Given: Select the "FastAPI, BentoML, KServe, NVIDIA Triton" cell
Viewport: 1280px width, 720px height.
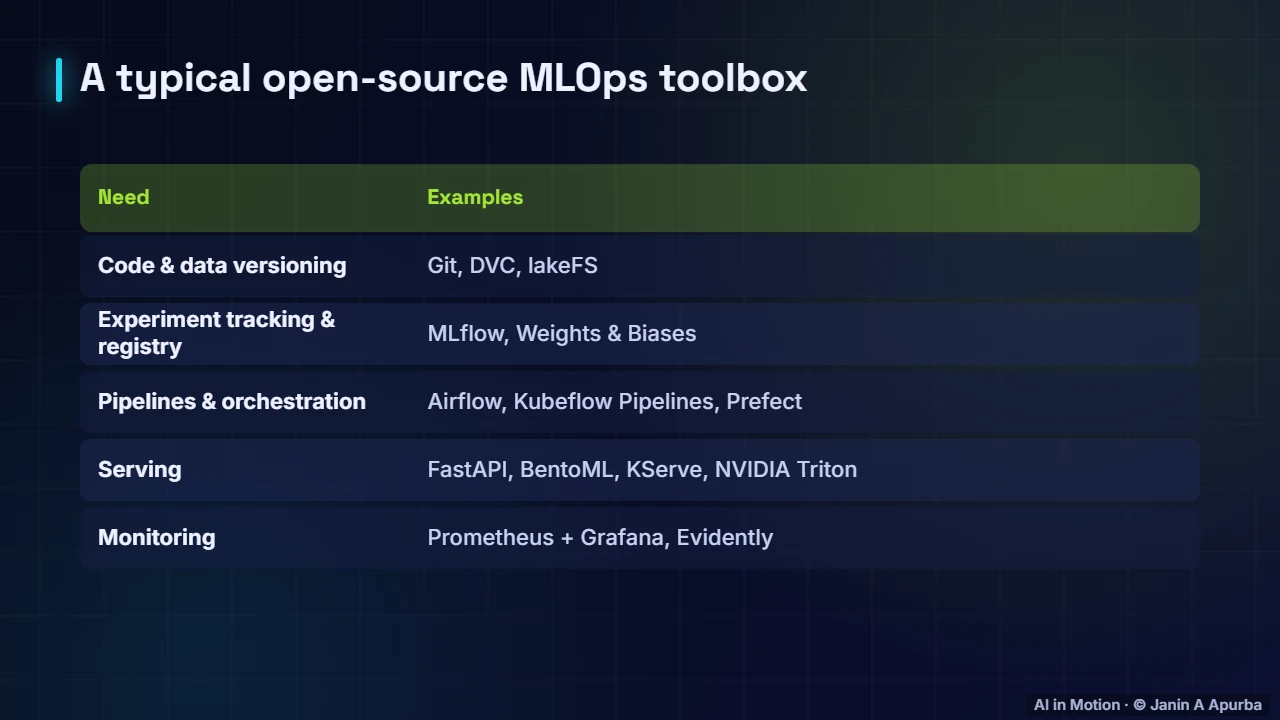Looking at the screenshot, I should click(642, 469).
